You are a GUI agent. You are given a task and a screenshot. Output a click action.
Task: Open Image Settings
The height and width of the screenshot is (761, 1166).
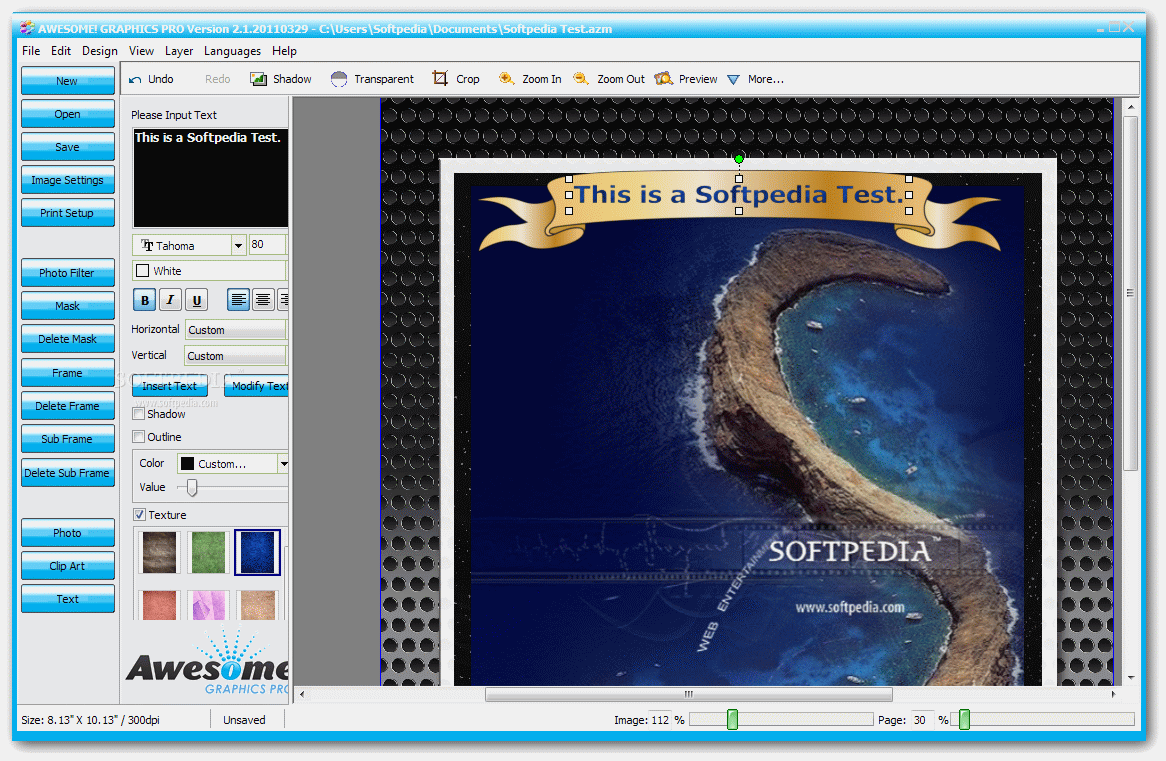(68, 180)
